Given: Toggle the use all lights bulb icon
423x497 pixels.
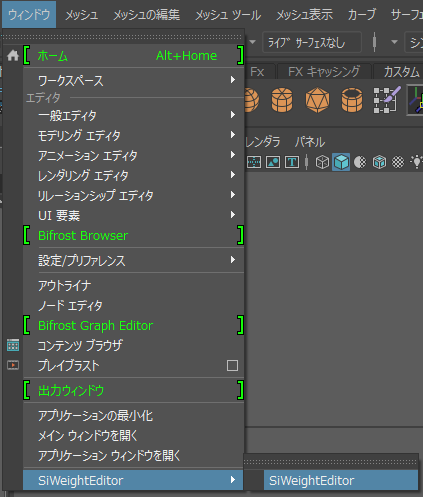Looking at the screenshot, I should point(417,162).
